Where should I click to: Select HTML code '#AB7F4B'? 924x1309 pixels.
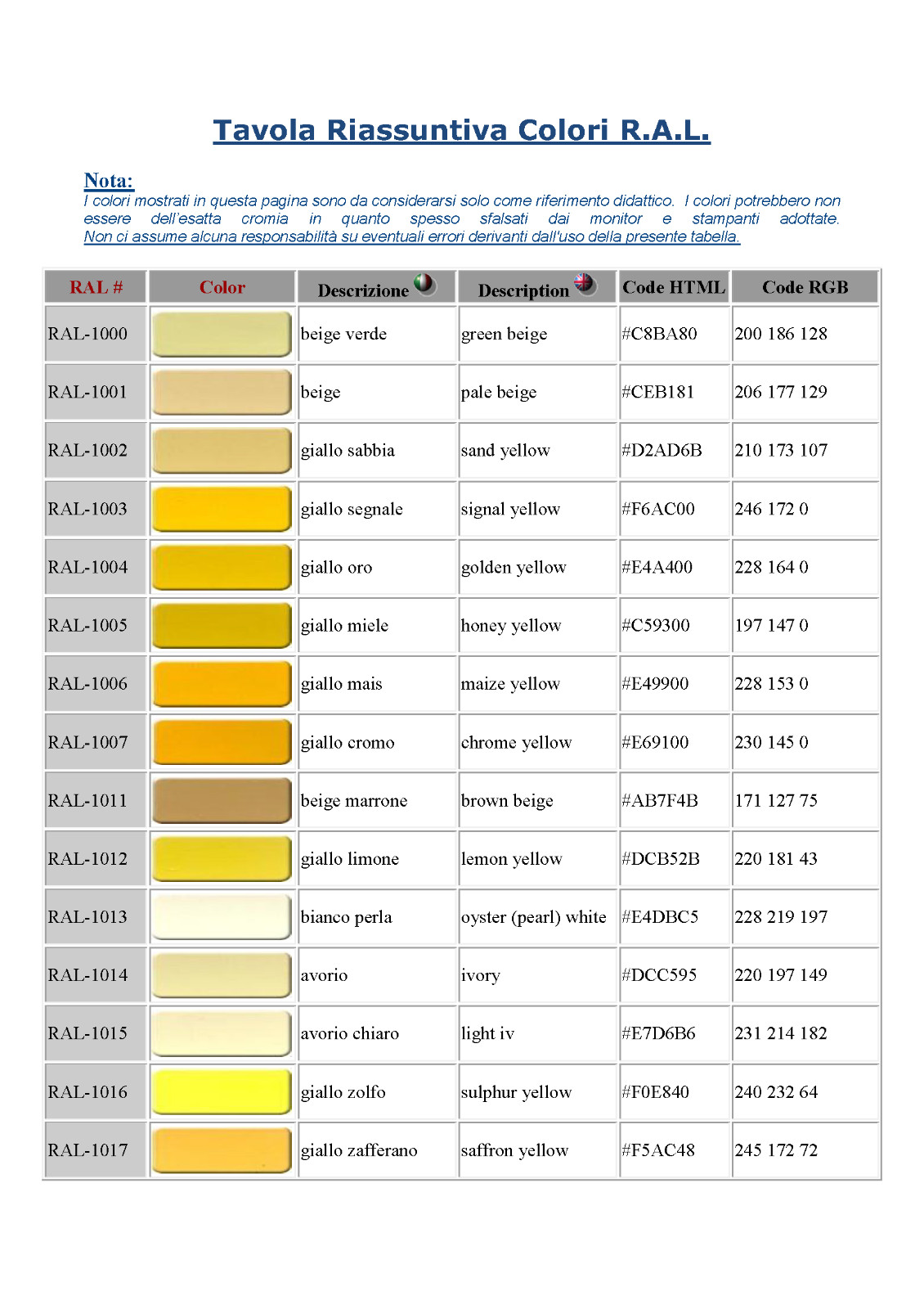pyautogui.click(x=660, y=800)
